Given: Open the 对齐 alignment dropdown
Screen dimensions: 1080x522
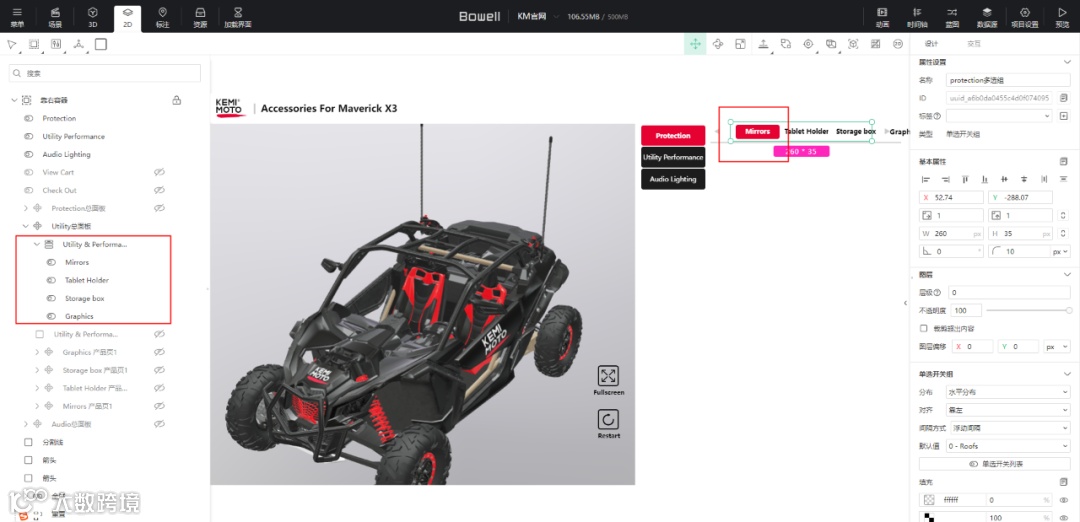Looking at the screenshot, I should click(1008, 410).
